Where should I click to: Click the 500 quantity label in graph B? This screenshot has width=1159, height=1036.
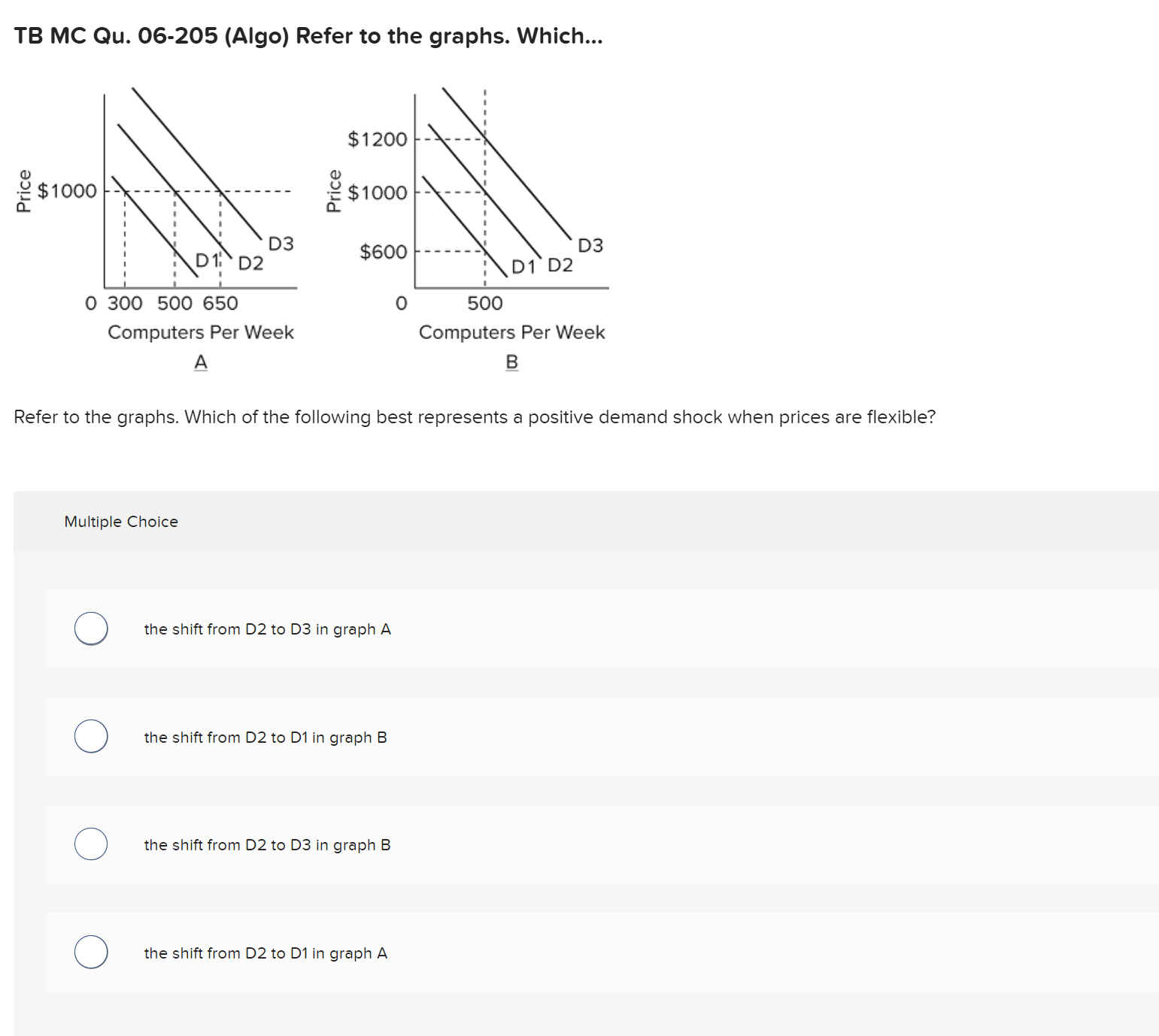[485, 304]
